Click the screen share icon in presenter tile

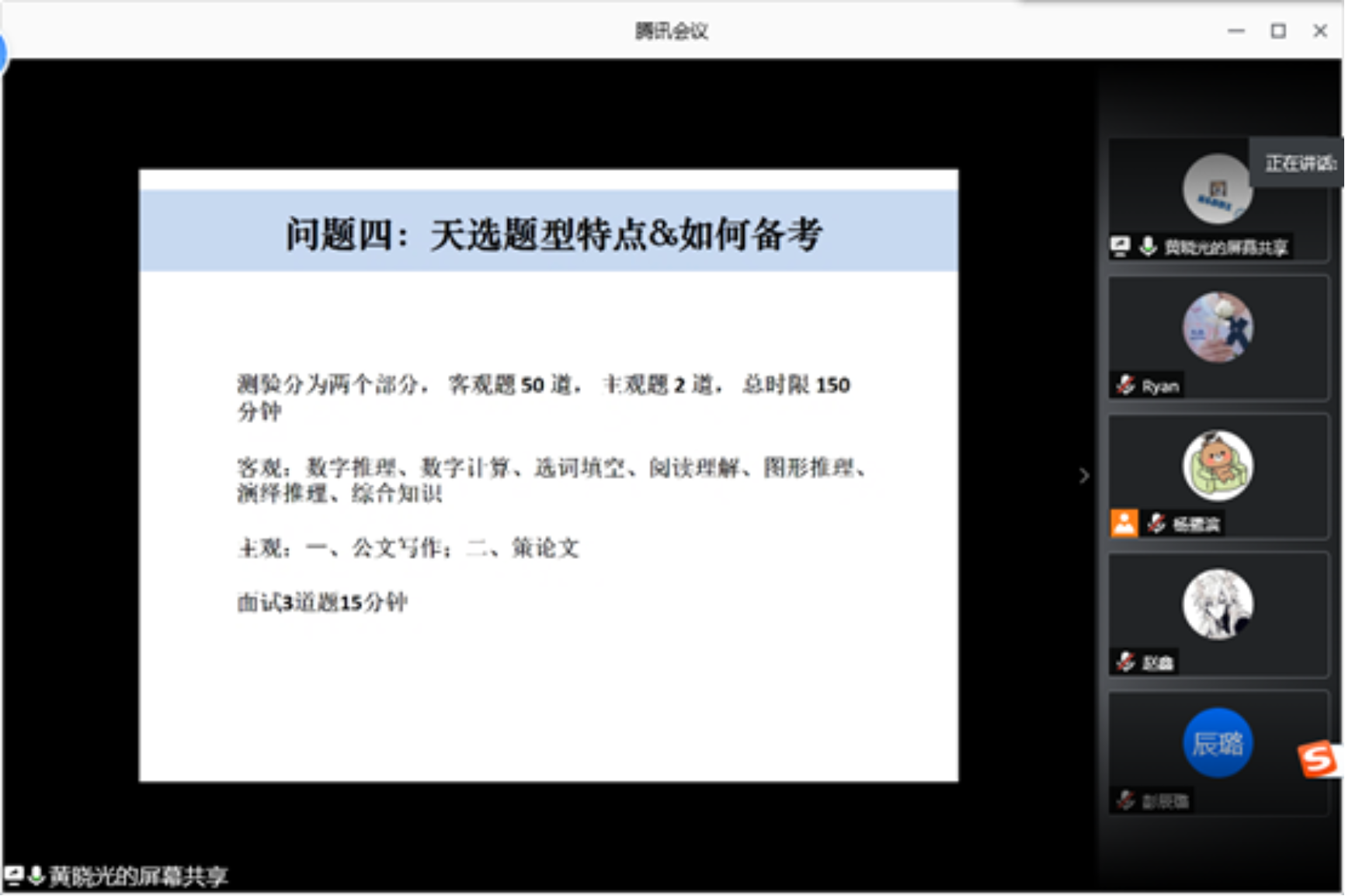point(1120,247)
